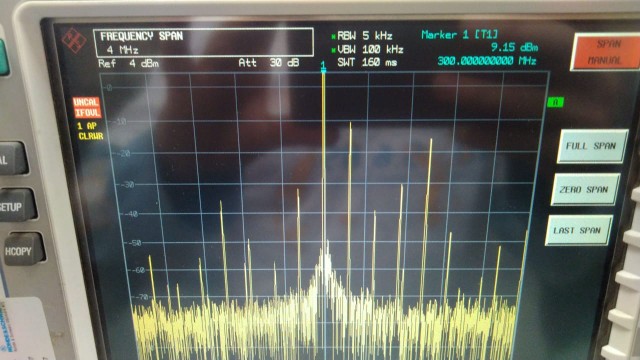This screenshot has height=360, width=640.
Task: Click the UNCAL warning label
Action: 86,102
